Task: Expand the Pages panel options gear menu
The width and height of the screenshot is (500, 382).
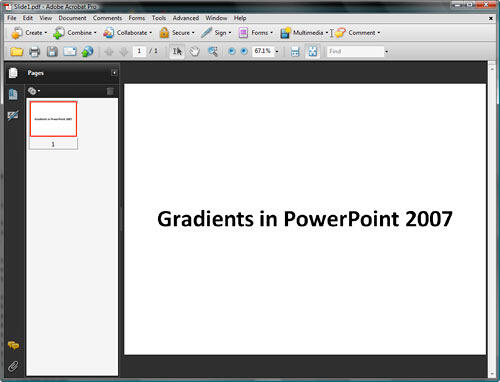Action: [34, 91]
